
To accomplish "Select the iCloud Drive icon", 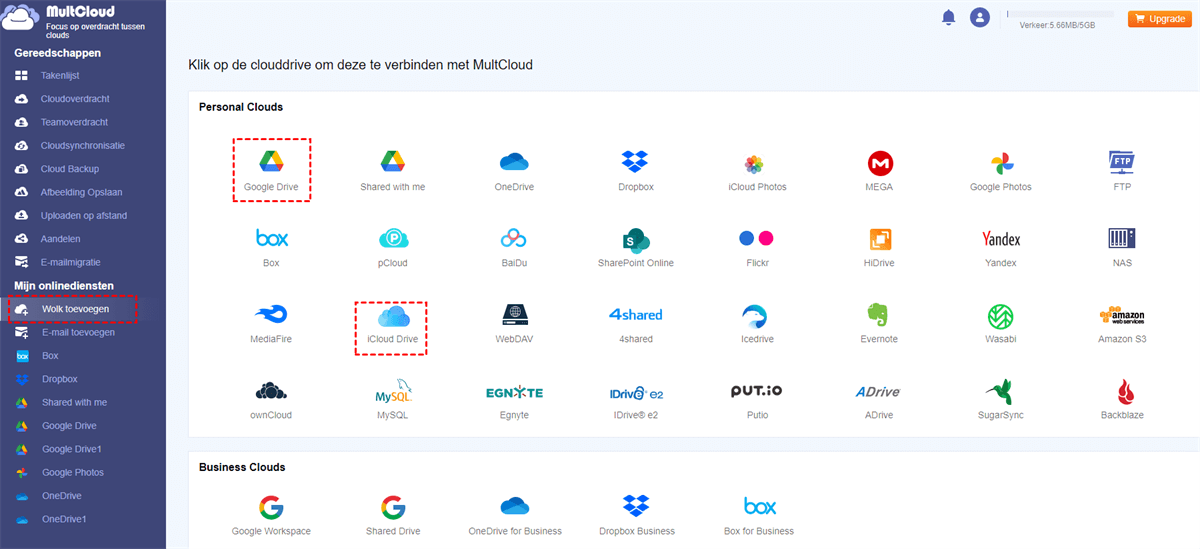I will (392, 315).
